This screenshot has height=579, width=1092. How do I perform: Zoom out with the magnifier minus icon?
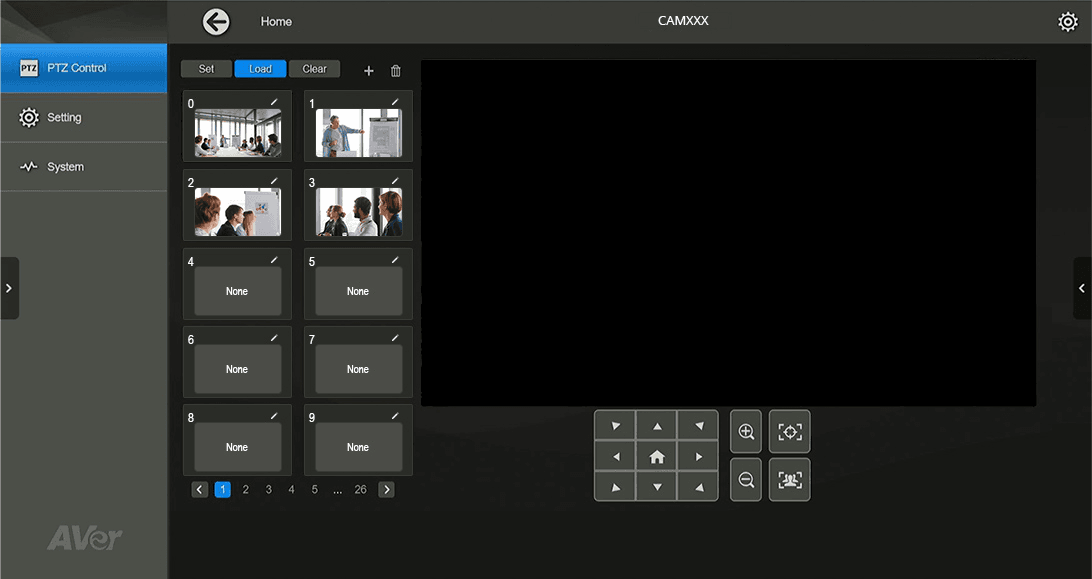pyautogui.click(x=746, y=479)
